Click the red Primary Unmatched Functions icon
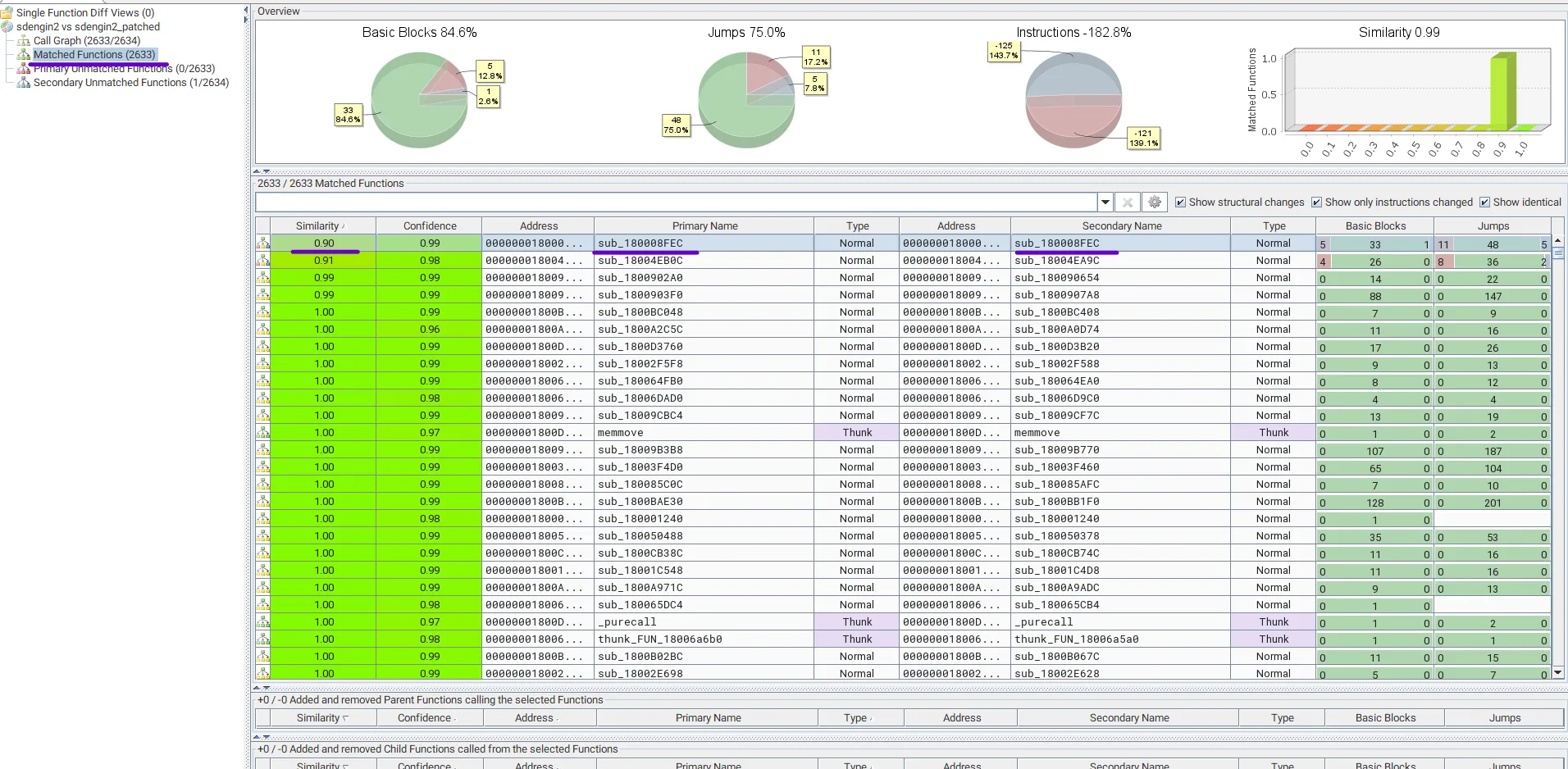The height and width of the screenshot is (769, 1568). coord(24,69)
